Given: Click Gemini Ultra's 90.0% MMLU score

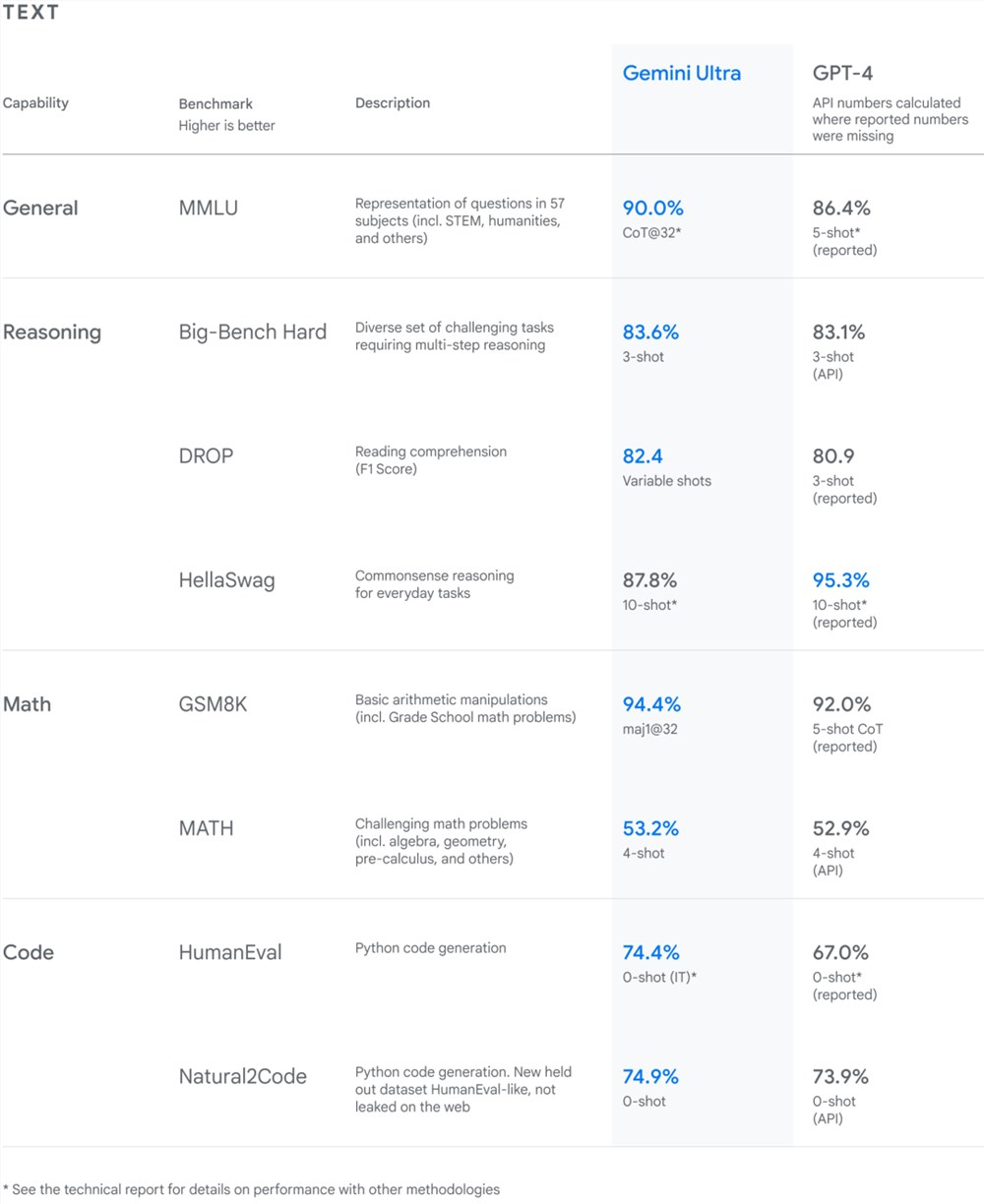Looking at the screenshot, I should [652, 208].
